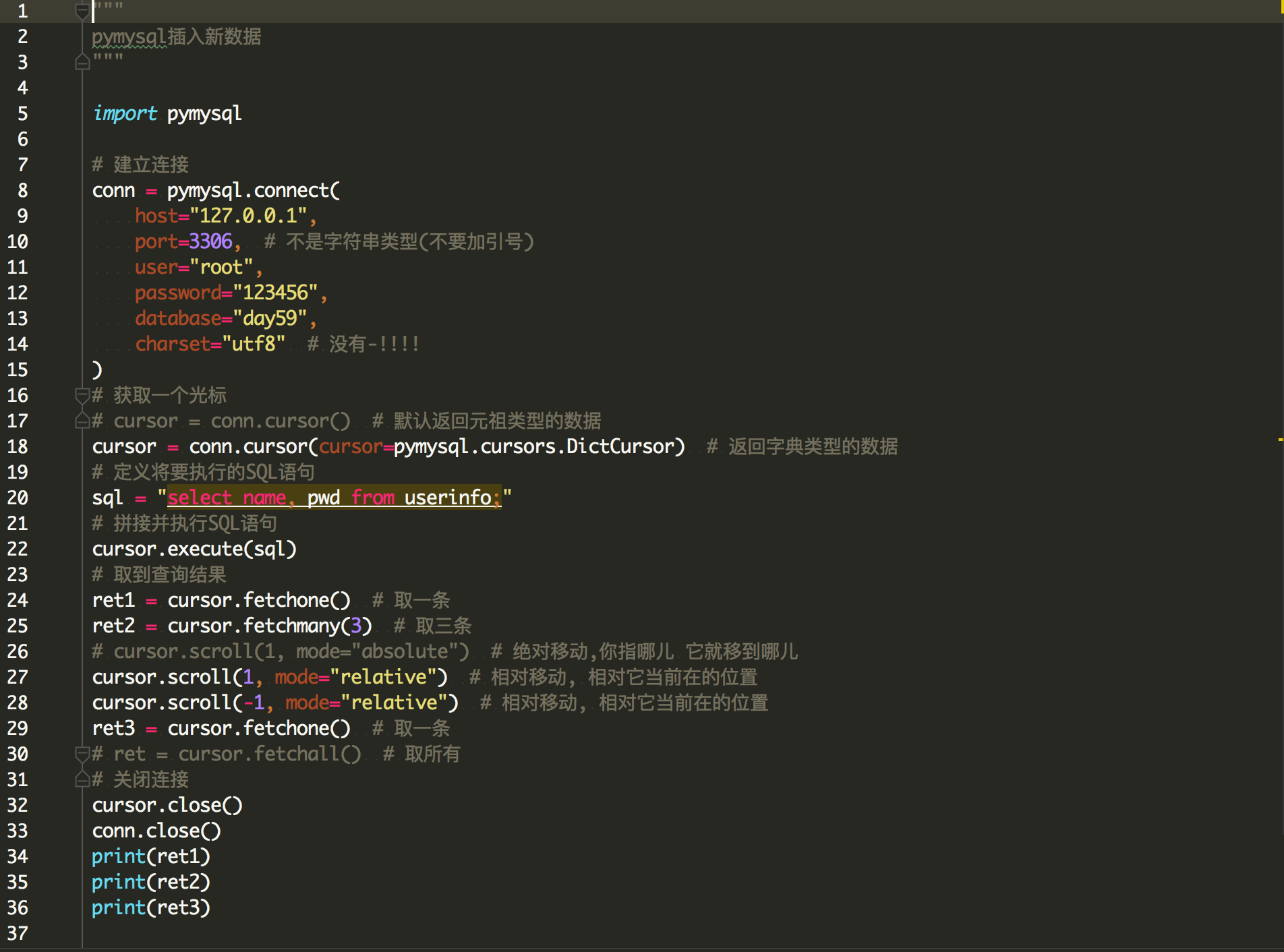Click the cursor.execute(sql) call
Screen dimensions: 1284x952
[x=194, y=549]
